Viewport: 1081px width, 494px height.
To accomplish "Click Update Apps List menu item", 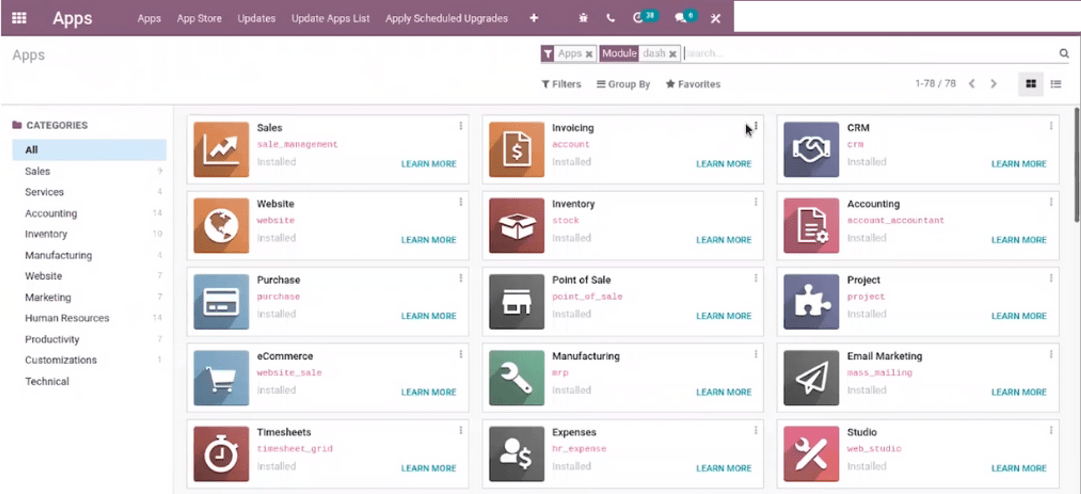I will pyautogui.click(x=330, y=19).
